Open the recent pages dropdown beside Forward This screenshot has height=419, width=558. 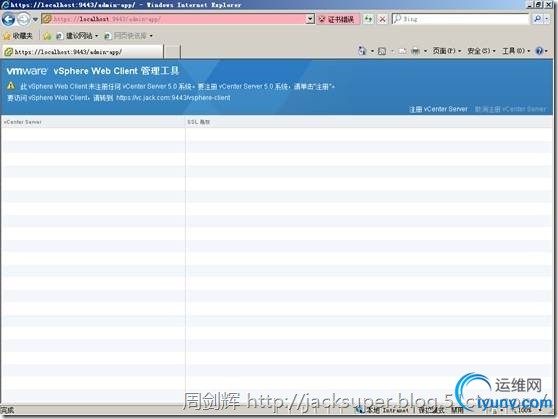click(35, 19)
